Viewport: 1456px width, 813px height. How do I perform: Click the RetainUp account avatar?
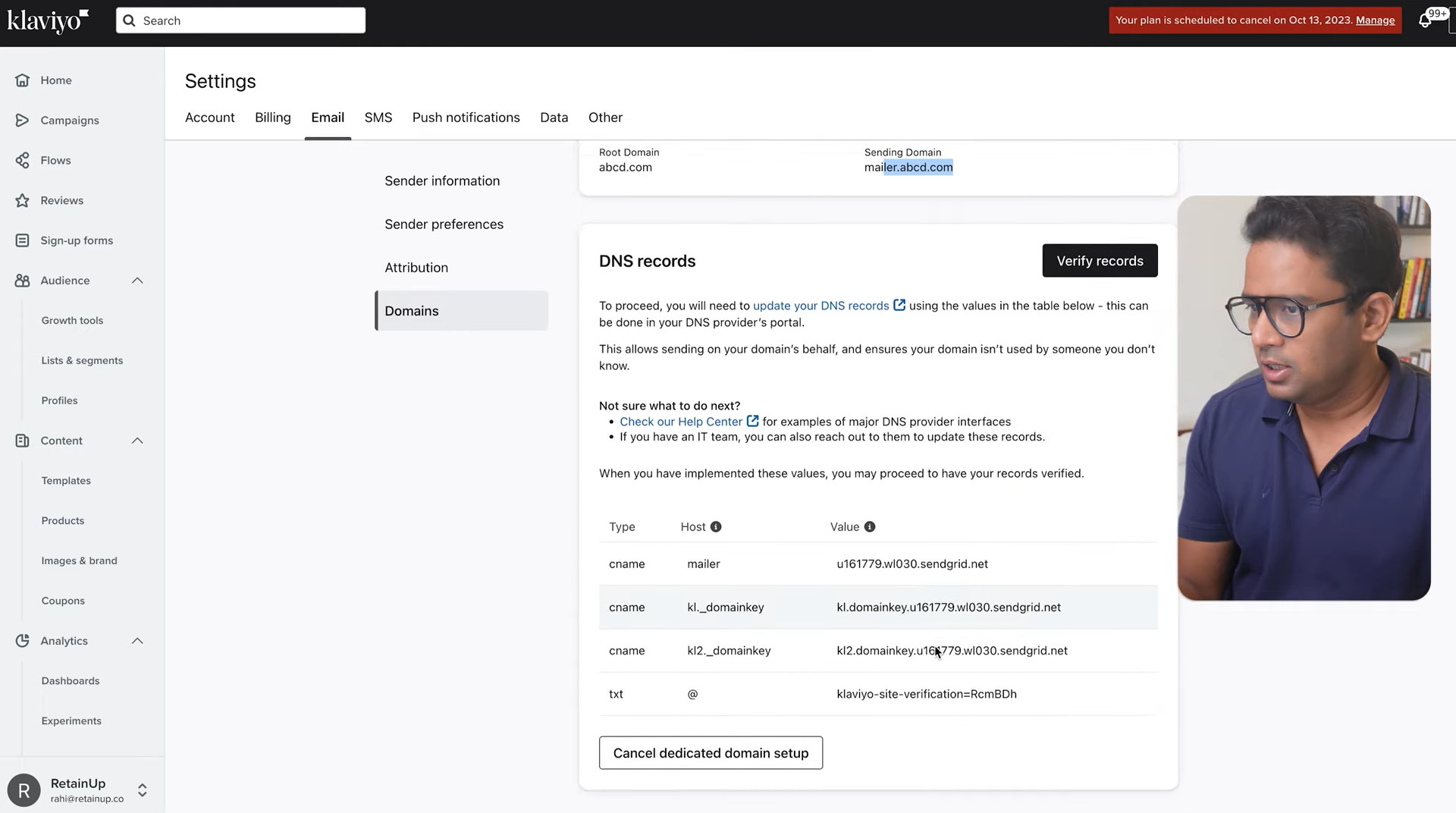coord(24,791)
